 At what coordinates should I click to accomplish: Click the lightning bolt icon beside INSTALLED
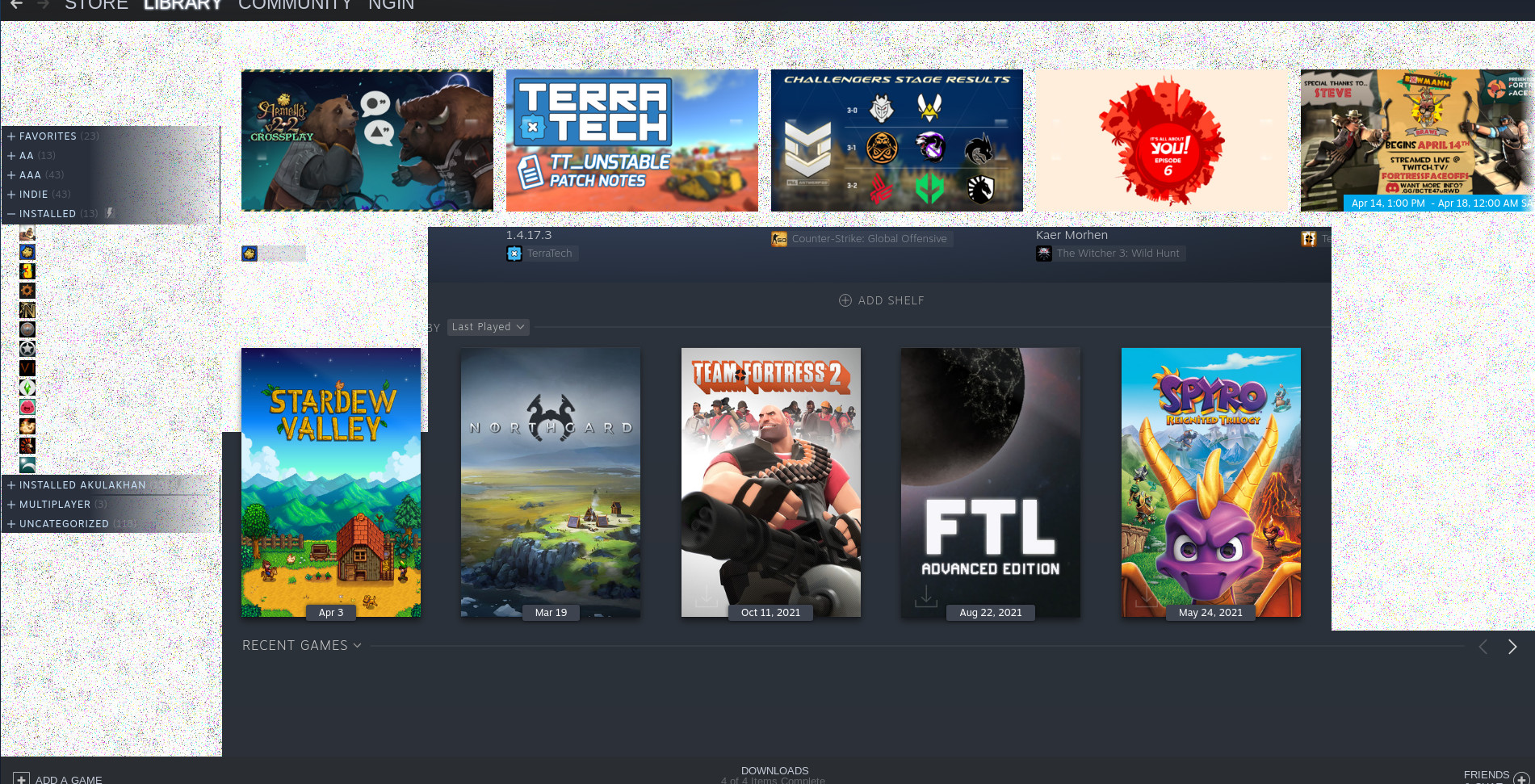[110, 213]
